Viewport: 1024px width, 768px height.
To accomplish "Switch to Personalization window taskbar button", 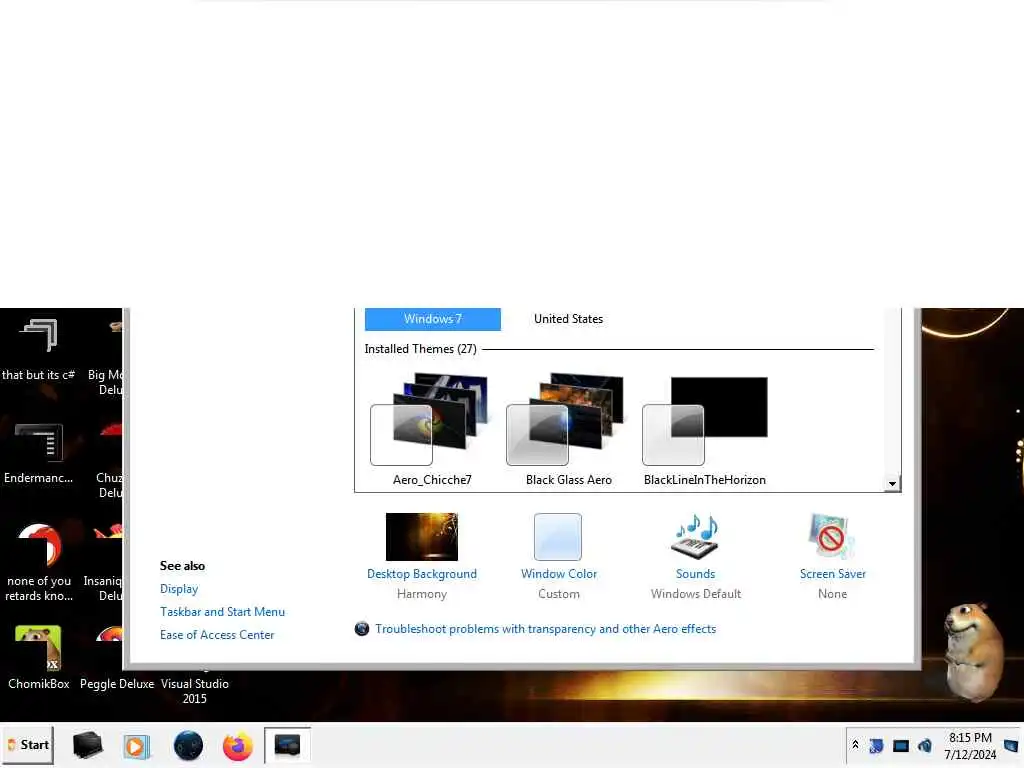I will [287, 745].
